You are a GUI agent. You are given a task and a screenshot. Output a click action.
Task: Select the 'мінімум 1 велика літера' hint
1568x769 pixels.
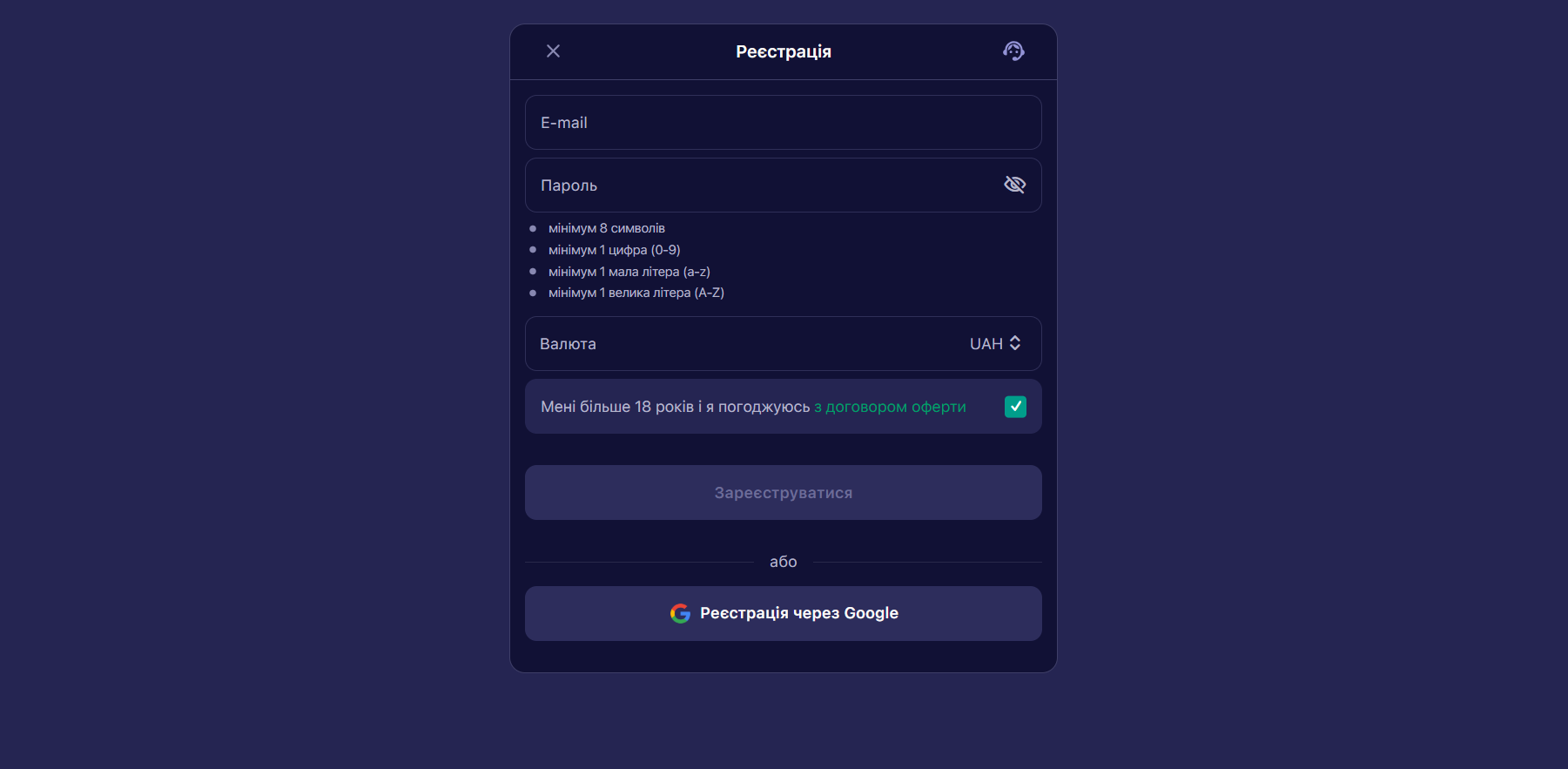click(x=636, y=293)
